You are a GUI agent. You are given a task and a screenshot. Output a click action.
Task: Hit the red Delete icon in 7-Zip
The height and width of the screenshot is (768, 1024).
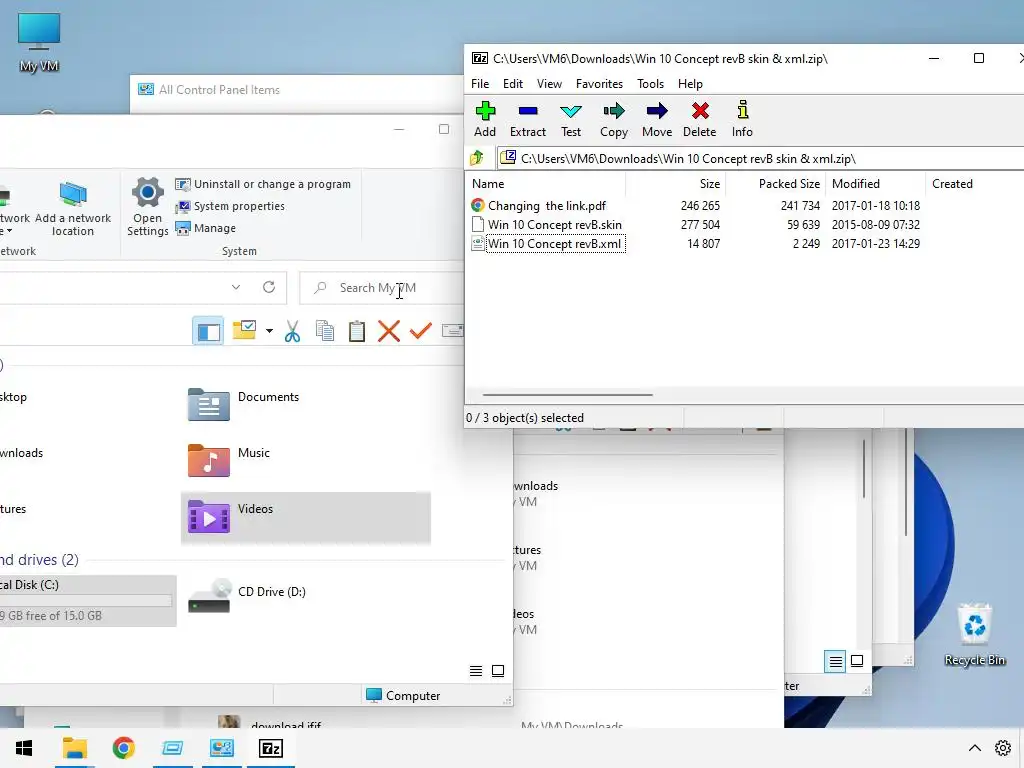click(699, 120)
